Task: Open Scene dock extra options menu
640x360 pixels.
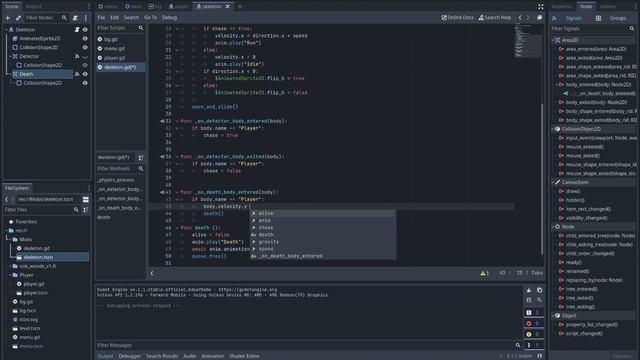Action: 86,18
